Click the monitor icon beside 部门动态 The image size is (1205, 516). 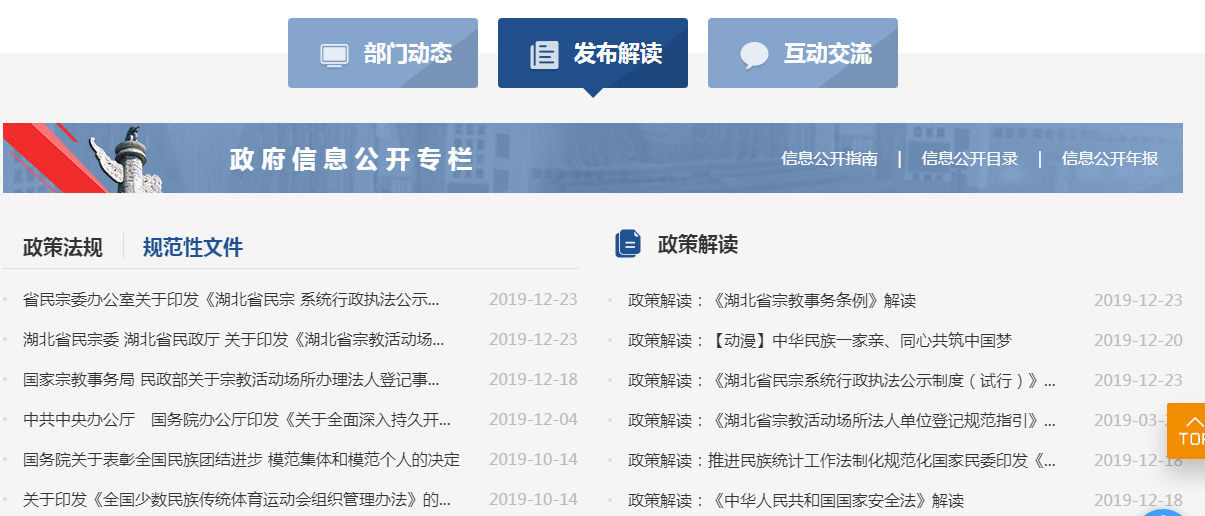(x=334, y=54)
